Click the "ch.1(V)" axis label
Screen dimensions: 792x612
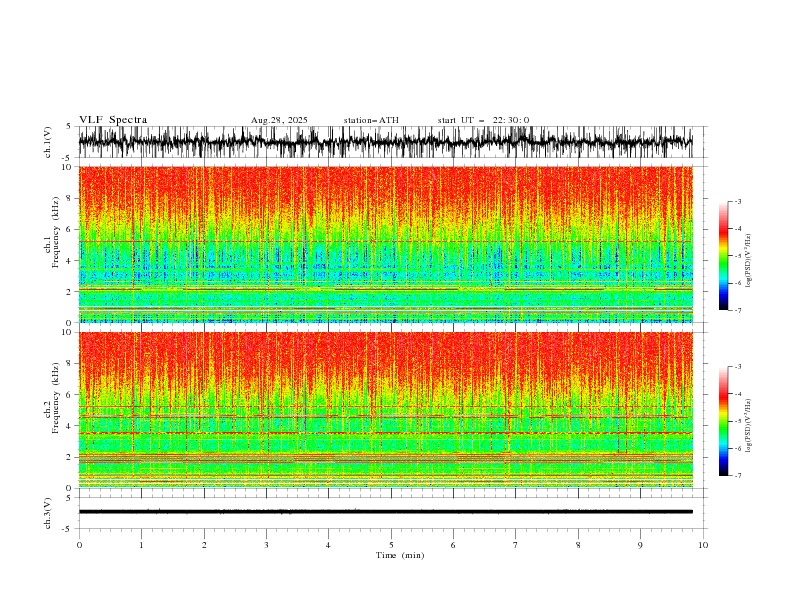tap(48, 142)
